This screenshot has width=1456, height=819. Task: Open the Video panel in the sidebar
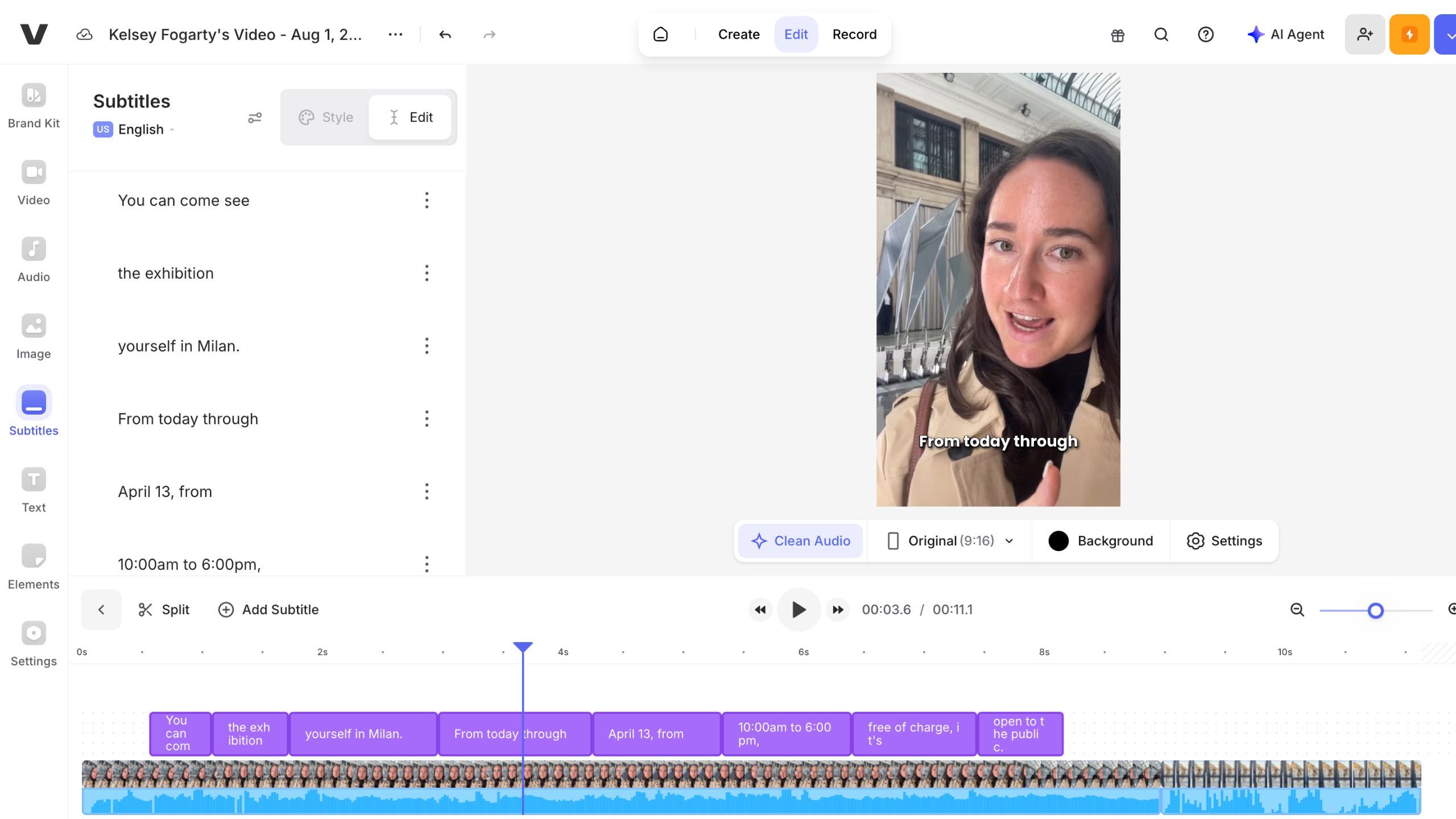pyautogui.click(x=34, y=183)
